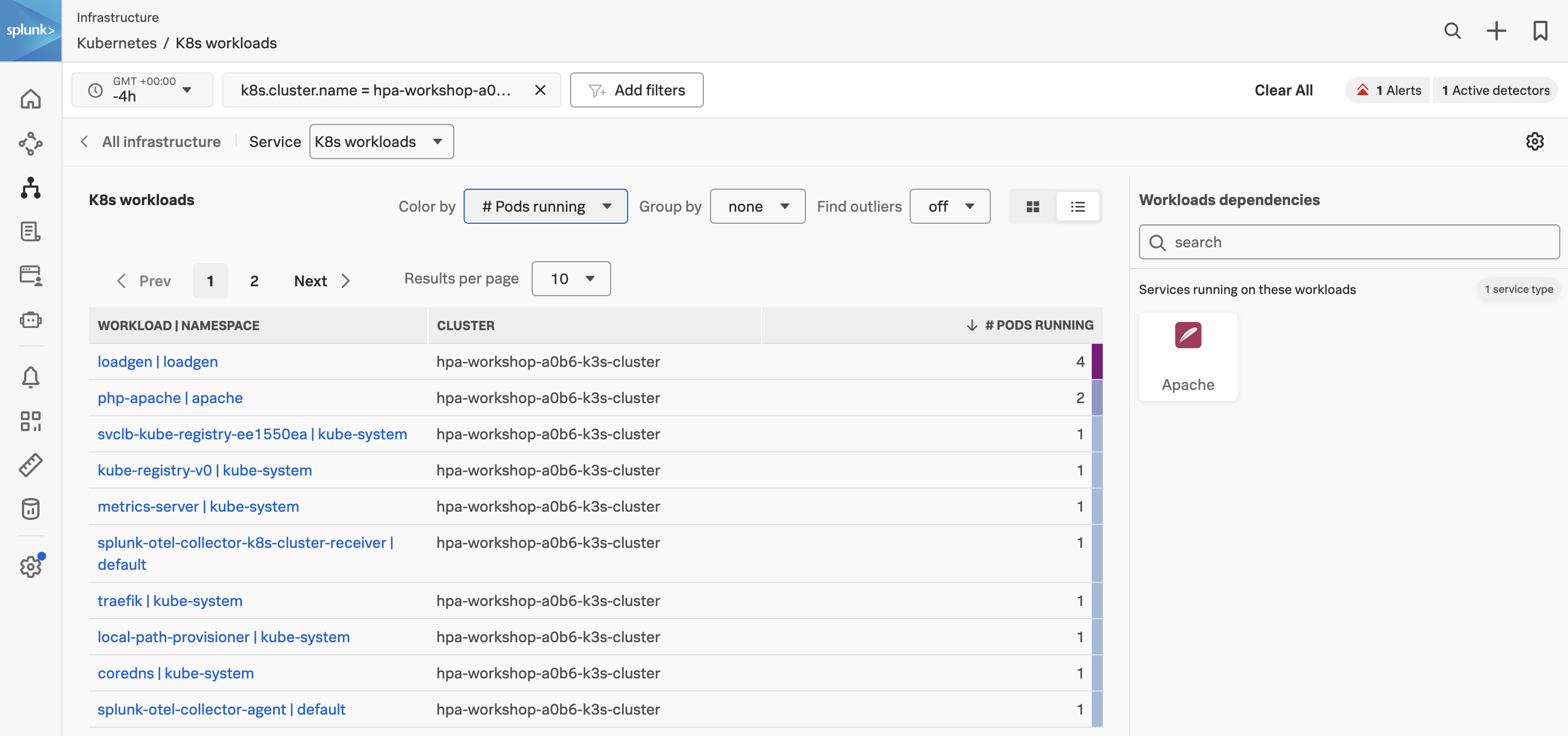1568x736 pixels.
Task: Click the search magnifier in top bar
Action: (x=1452, y=30)
